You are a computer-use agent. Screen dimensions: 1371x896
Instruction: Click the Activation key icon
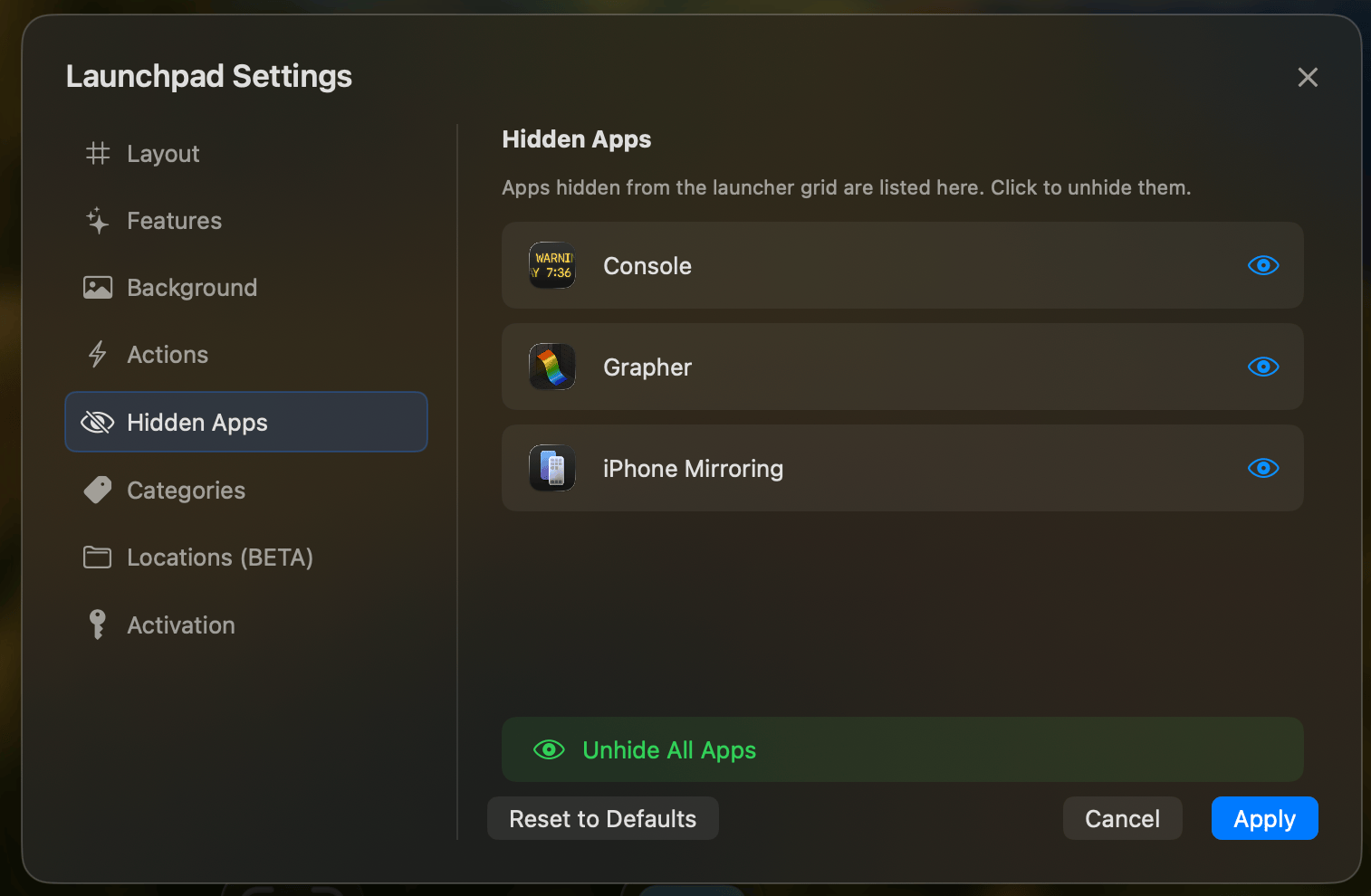pyautogui.click(x=97, y=624)
